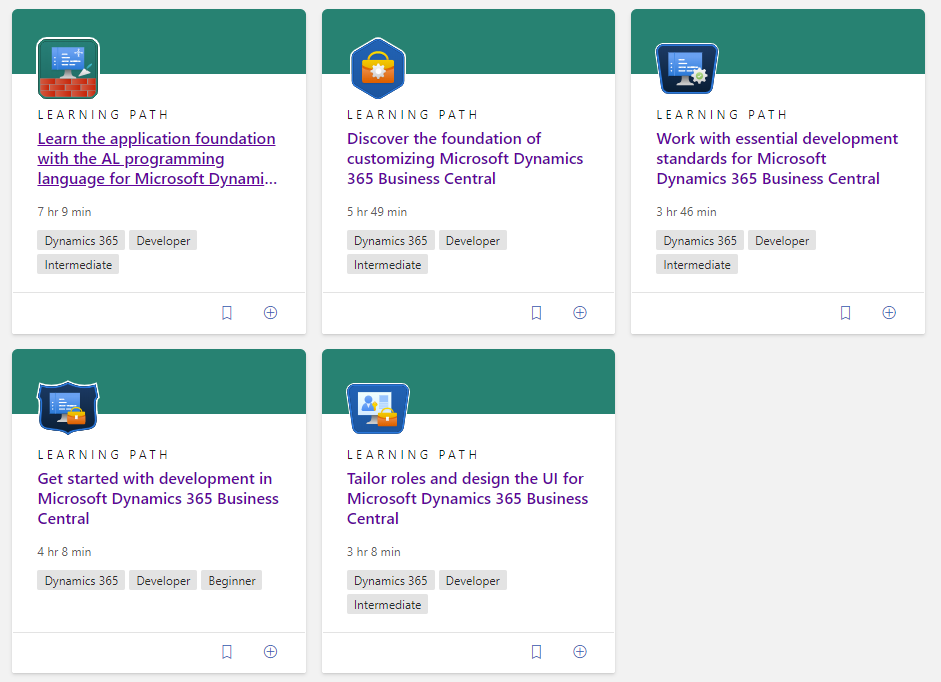Image resolution: width=941 pixels, height=682 pixels.
Task: Click Developer tag on 'Get started' card
Action: (163, 581)
